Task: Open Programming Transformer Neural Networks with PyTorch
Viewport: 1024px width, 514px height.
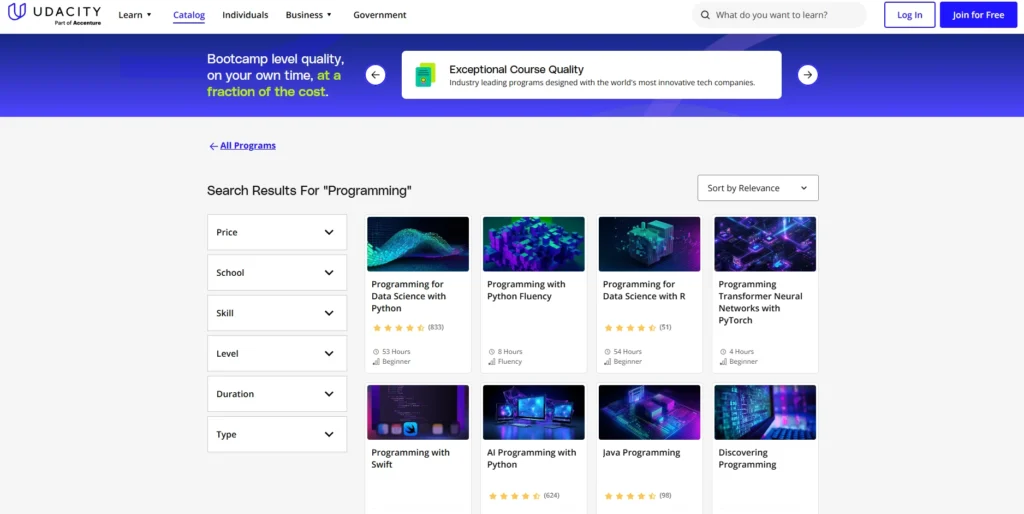Action: pyautogui.click(x=760, y=302)
